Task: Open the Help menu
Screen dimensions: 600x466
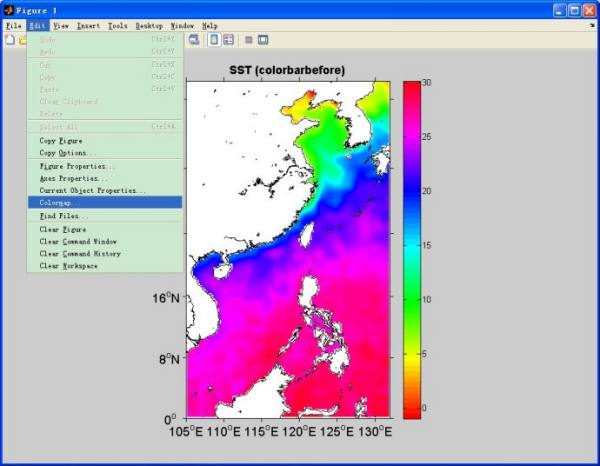Action: pos(209,25)
